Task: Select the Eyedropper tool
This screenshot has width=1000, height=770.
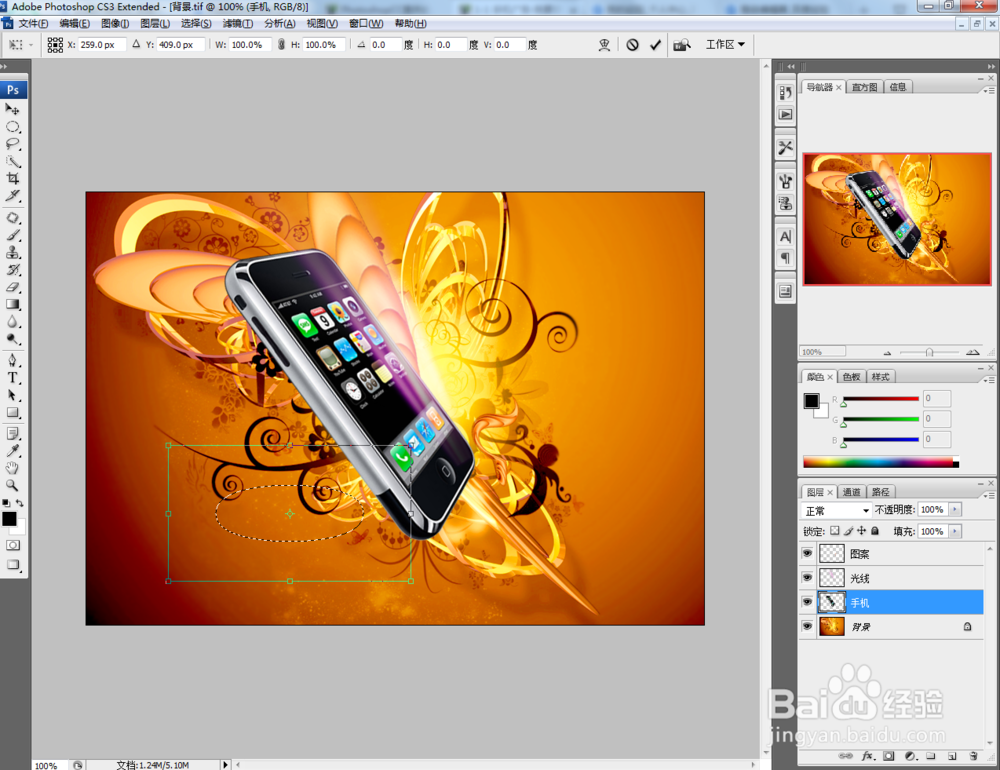Action: (12, 451)
